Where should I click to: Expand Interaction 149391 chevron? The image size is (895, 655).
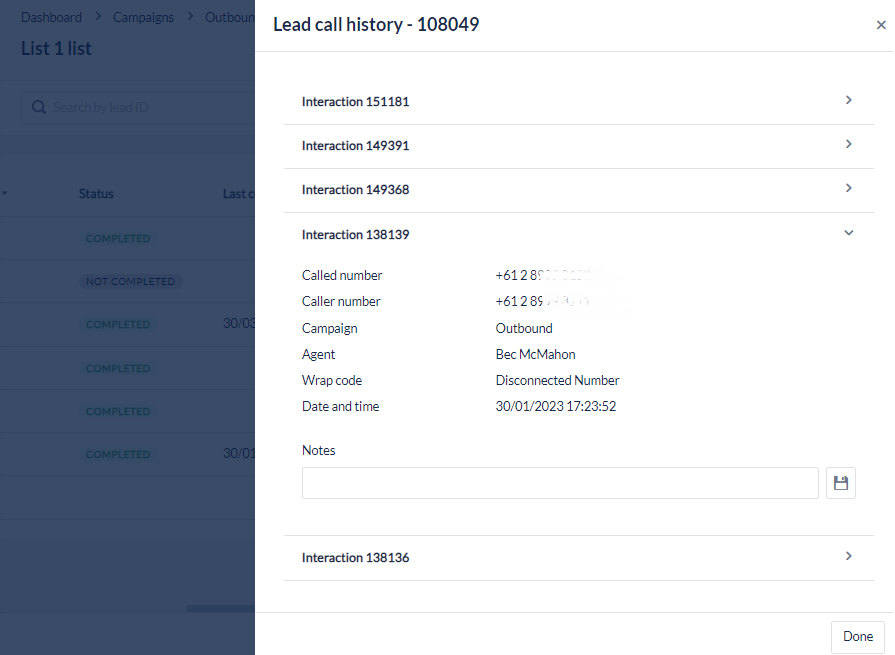click(848, 144)
